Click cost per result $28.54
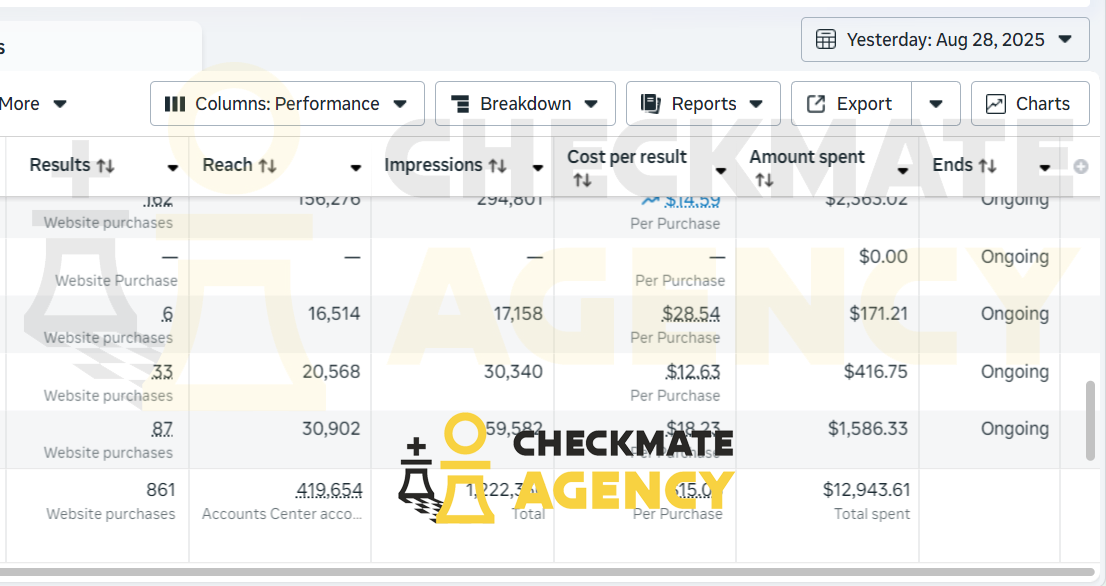This screenshot has height=586, width=1106. pyautogui.click(x=691, y=314)
